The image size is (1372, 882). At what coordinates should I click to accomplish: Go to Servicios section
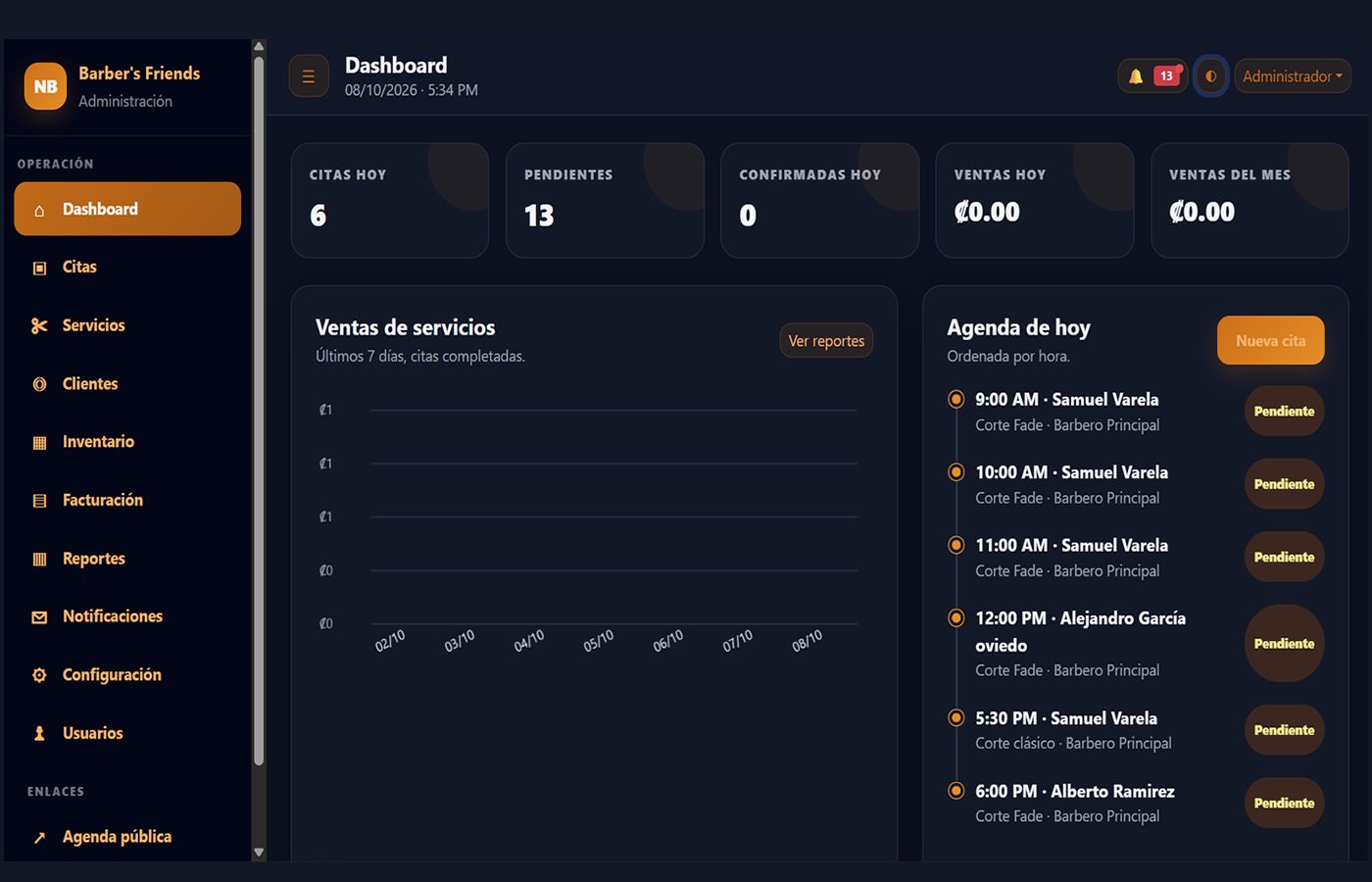127,325
